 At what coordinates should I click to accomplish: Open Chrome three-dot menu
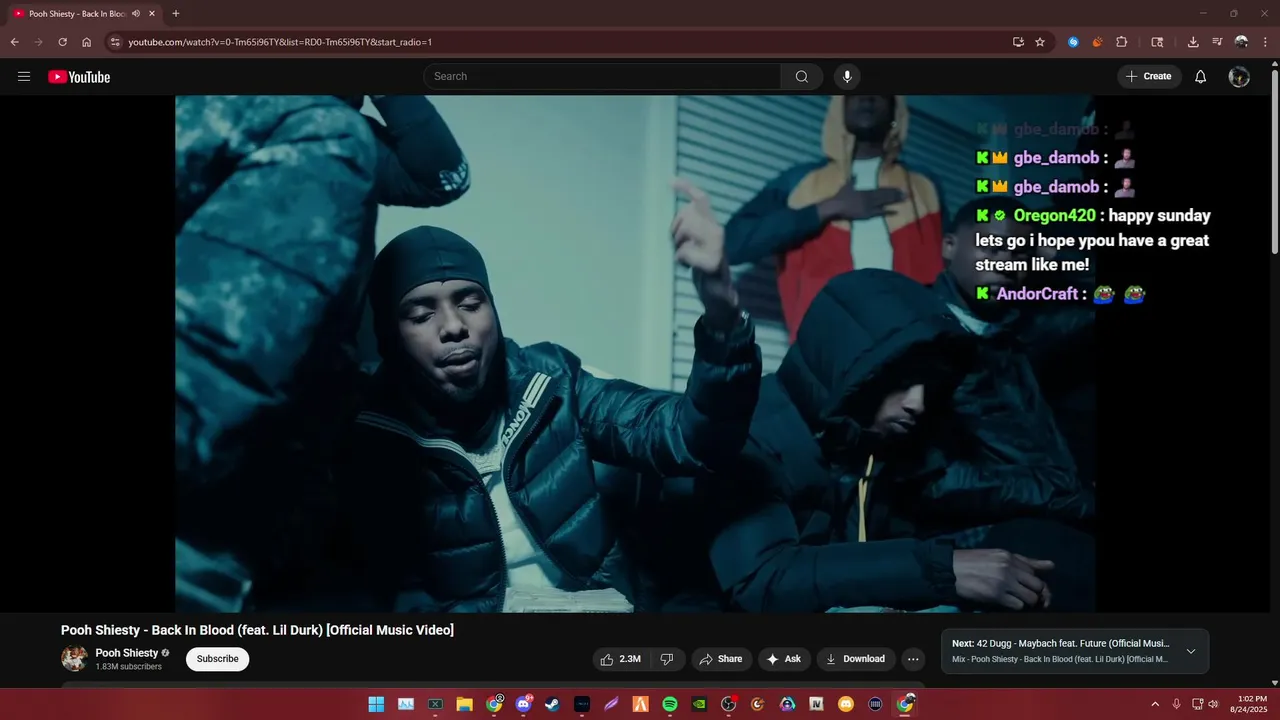(x=1265, y=42)
